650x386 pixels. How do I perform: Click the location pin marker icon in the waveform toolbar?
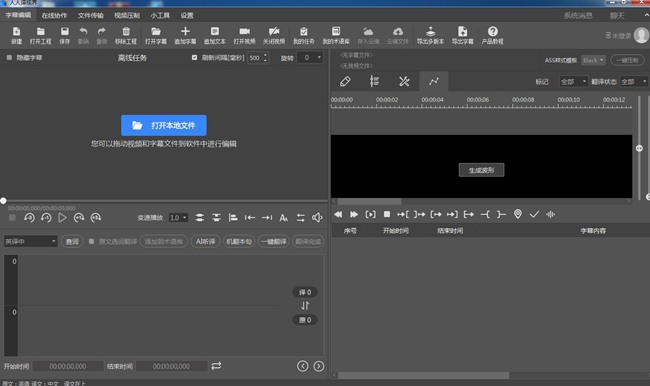pyautogui.click(x=518, y=214)
